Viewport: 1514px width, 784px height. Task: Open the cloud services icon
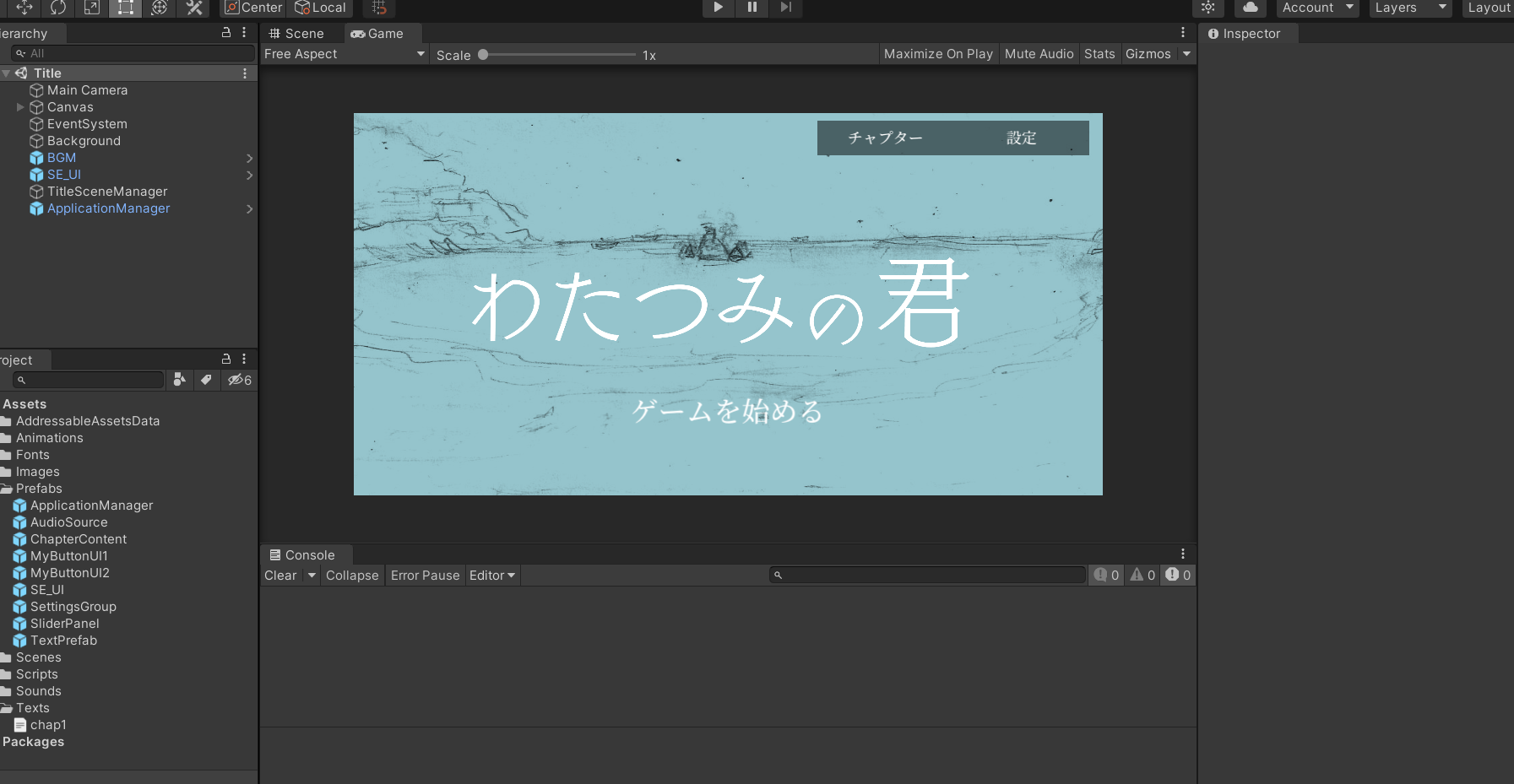coord(1251,8)
